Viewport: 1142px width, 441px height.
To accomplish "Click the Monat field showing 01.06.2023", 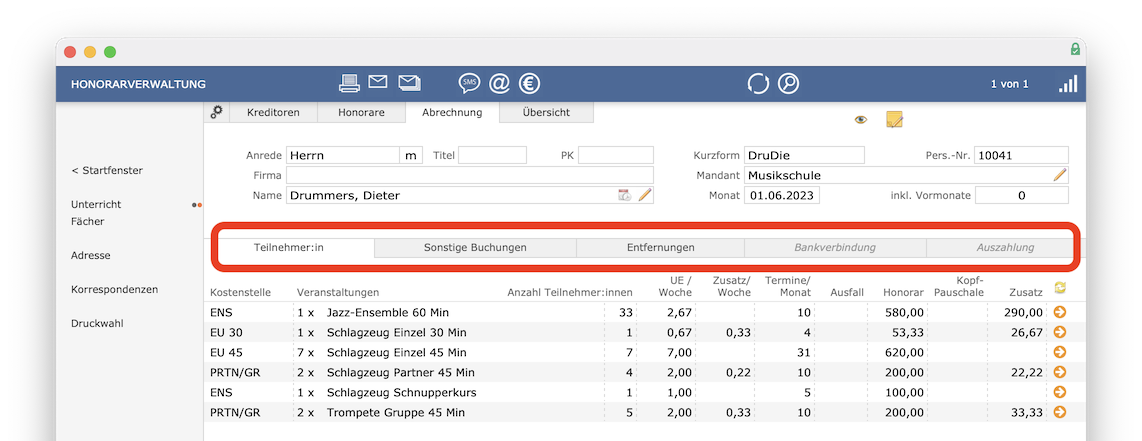I will pyautogui.click(x=781, y=195).
